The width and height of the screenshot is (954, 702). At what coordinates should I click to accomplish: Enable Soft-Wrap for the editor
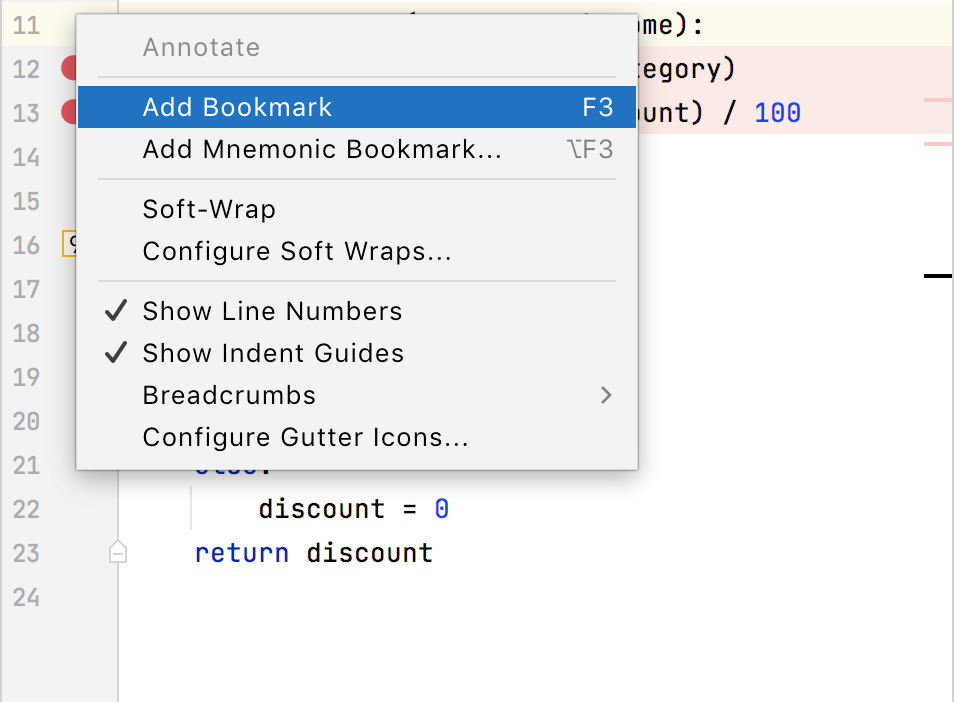tap(209, 209)
